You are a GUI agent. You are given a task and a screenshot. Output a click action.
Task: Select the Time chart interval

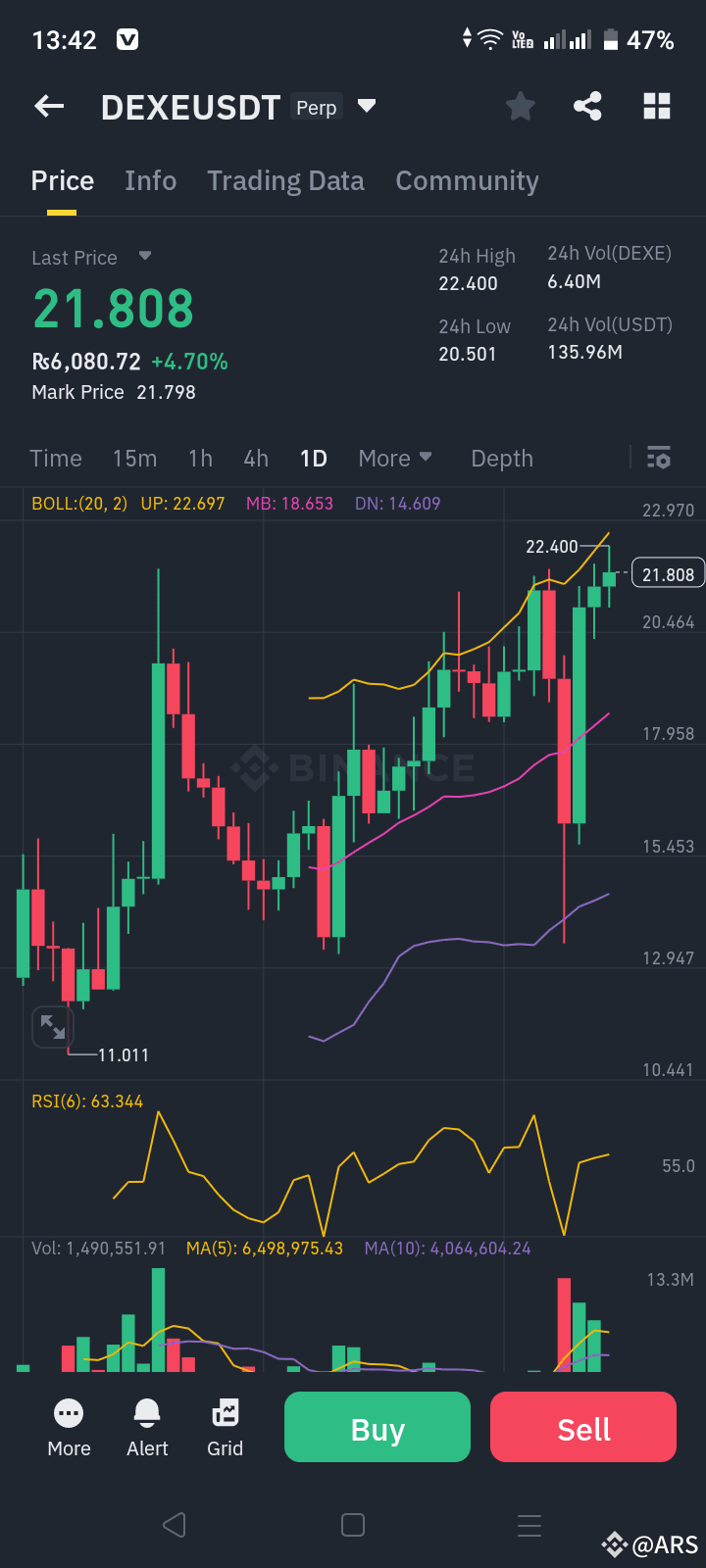click(56, 458)
